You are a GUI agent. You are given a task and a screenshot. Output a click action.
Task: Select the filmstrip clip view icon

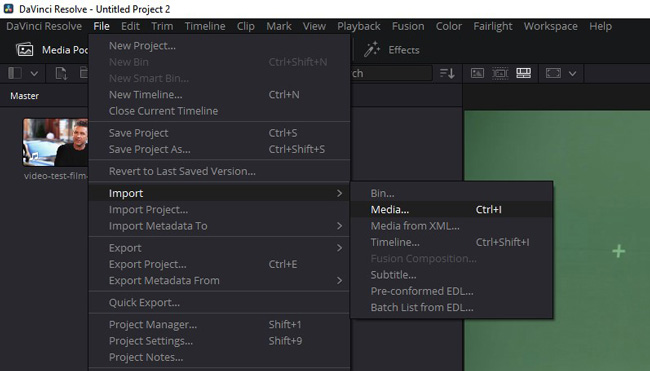[500, 73]
